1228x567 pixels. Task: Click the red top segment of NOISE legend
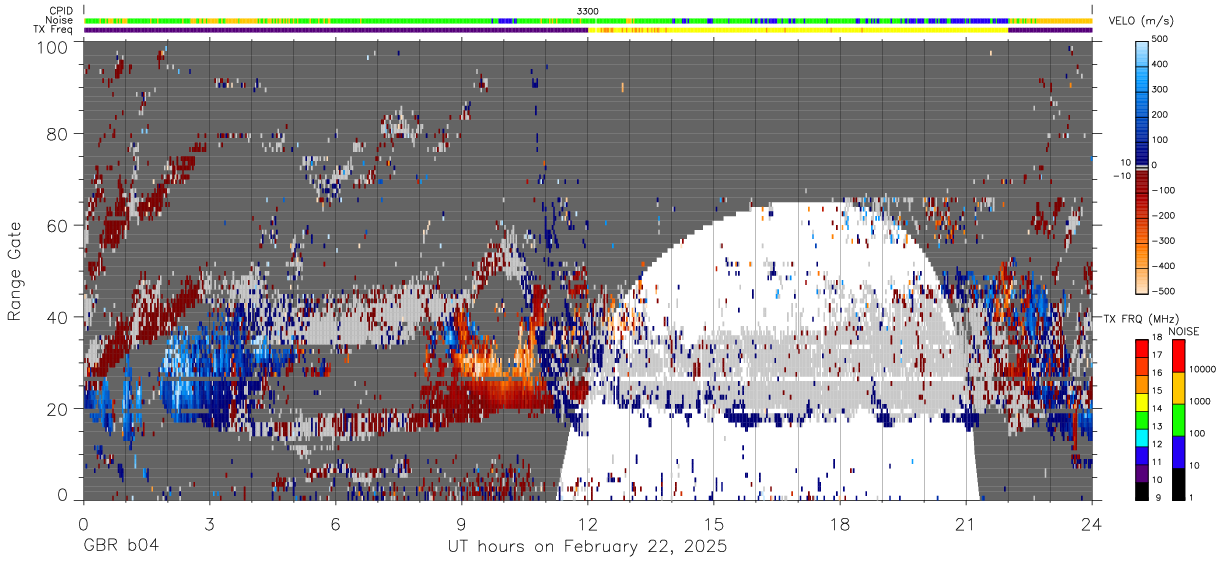[1177, 355]
